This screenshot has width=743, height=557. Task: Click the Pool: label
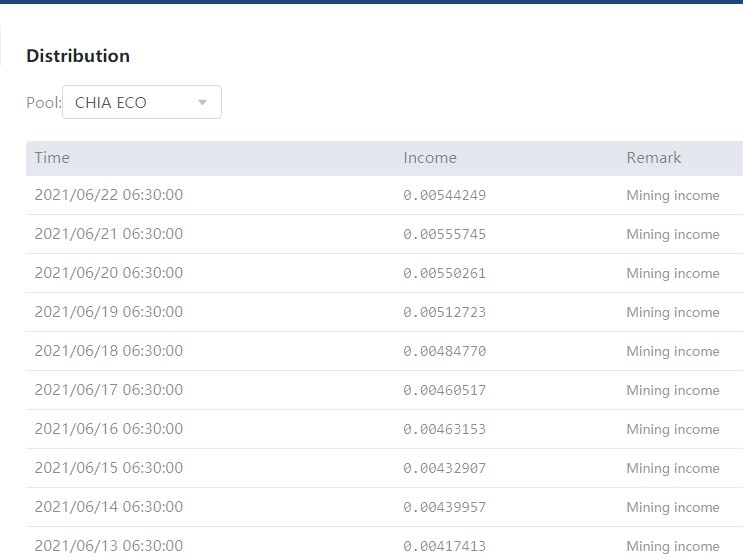[44, 102]
